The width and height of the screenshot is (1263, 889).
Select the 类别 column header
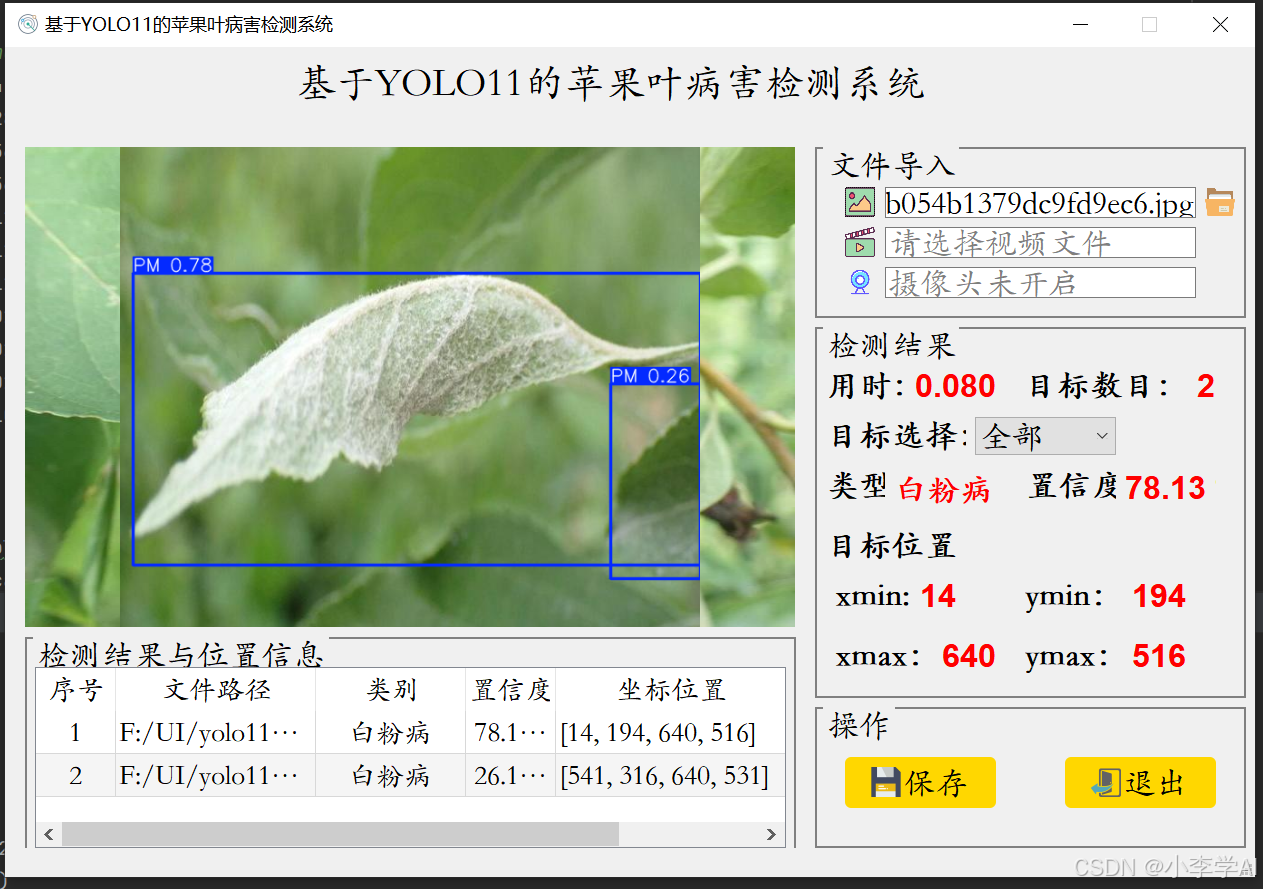point(391,690)
